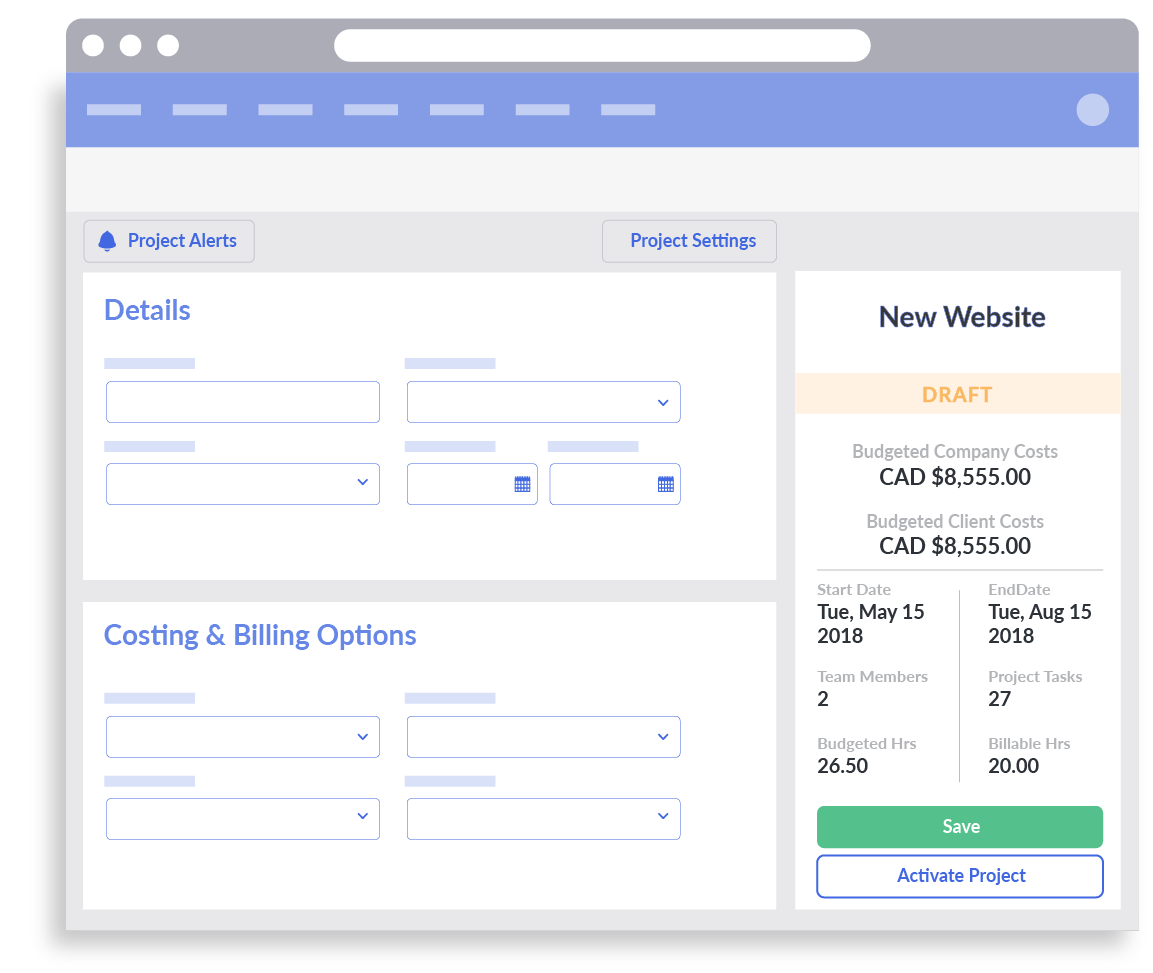The height and width of the screenshot is (973, 1153).
Task: Open the second date field calendar icon
Action: click(665, 484)
